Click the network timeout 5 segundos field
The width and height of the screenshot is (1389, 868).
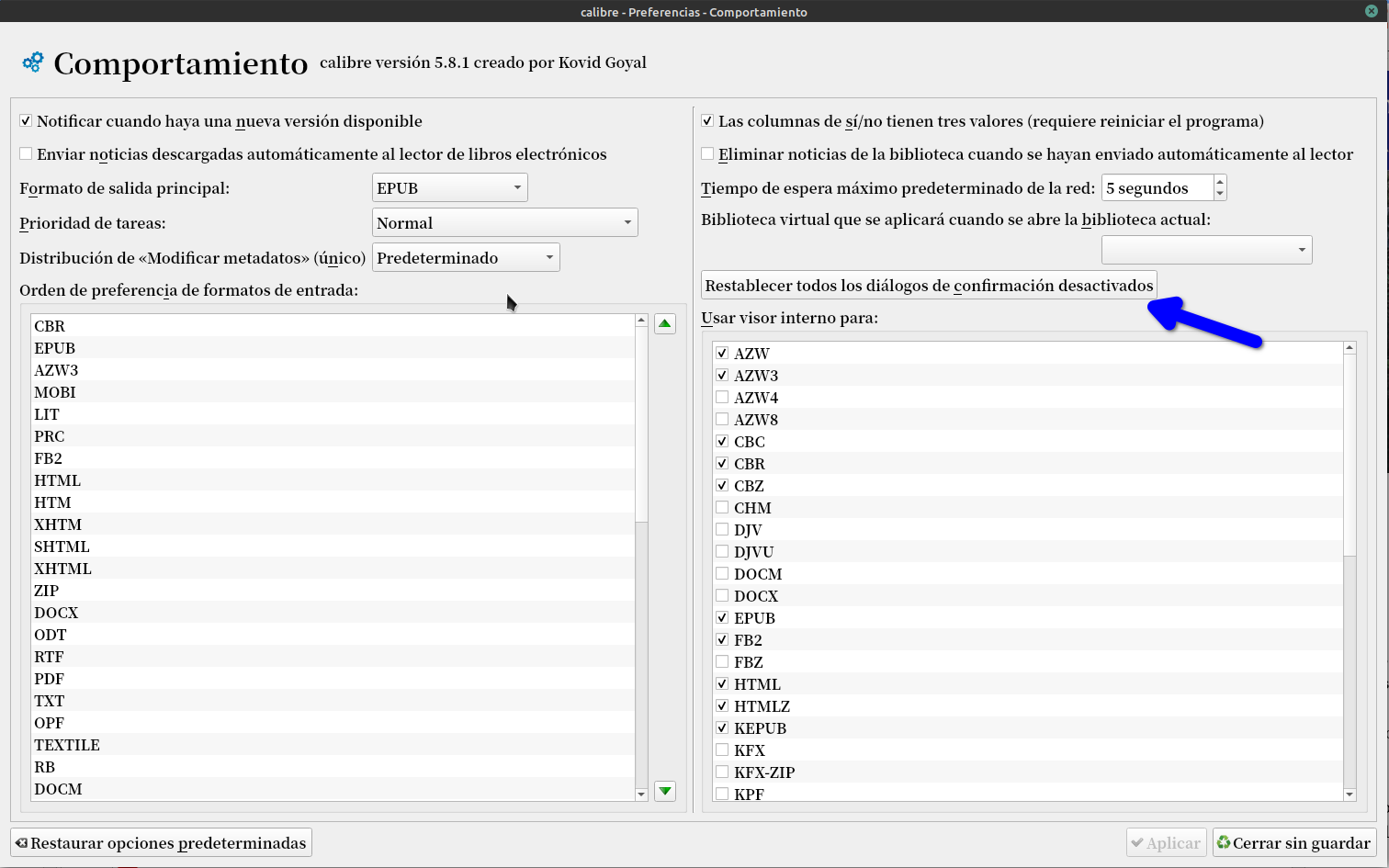click(x=1157, y=187)
